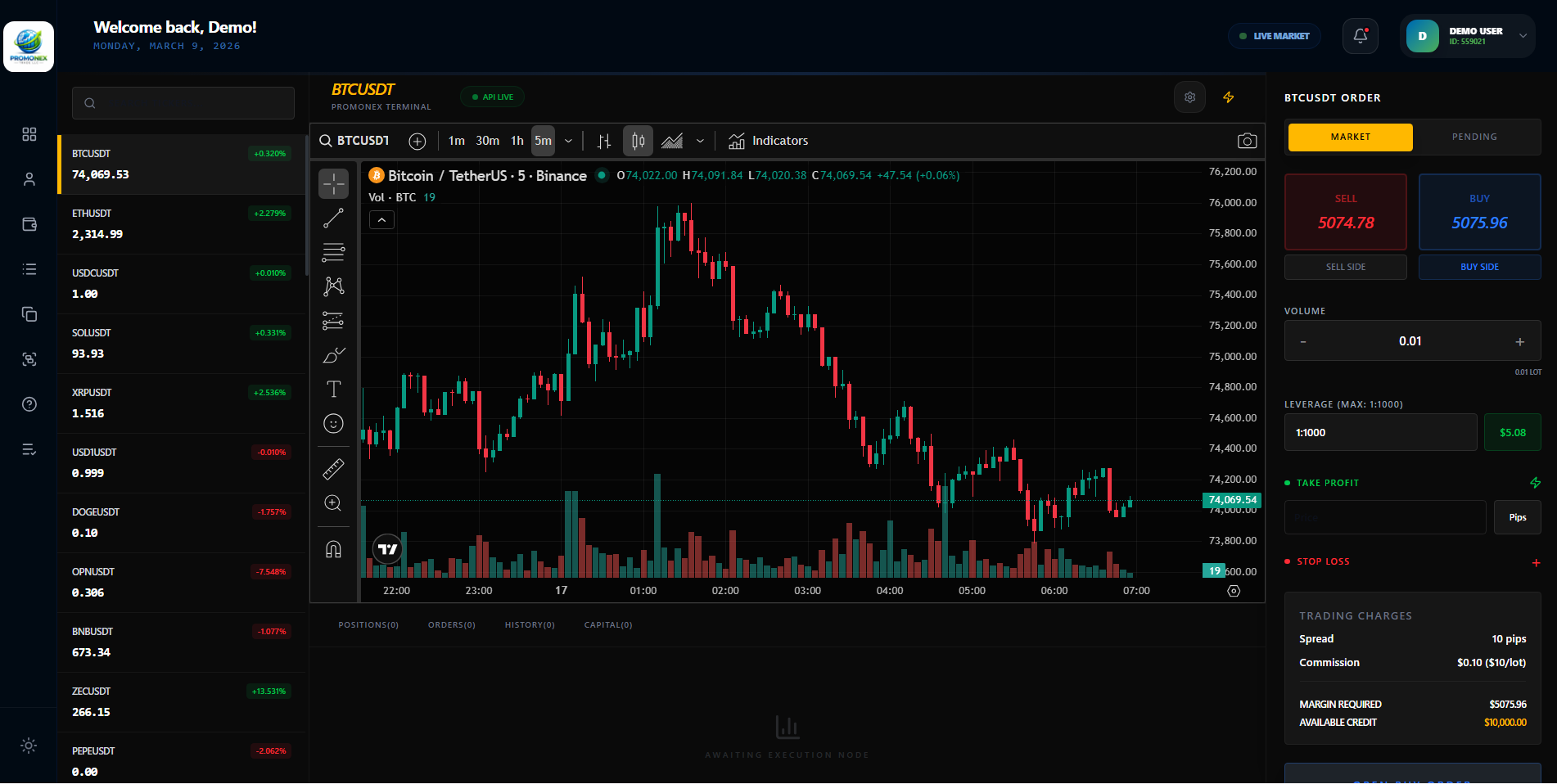The image size is (1557, 784).
Task: Open the History(0) tab
Action: (x=530, y=625)
